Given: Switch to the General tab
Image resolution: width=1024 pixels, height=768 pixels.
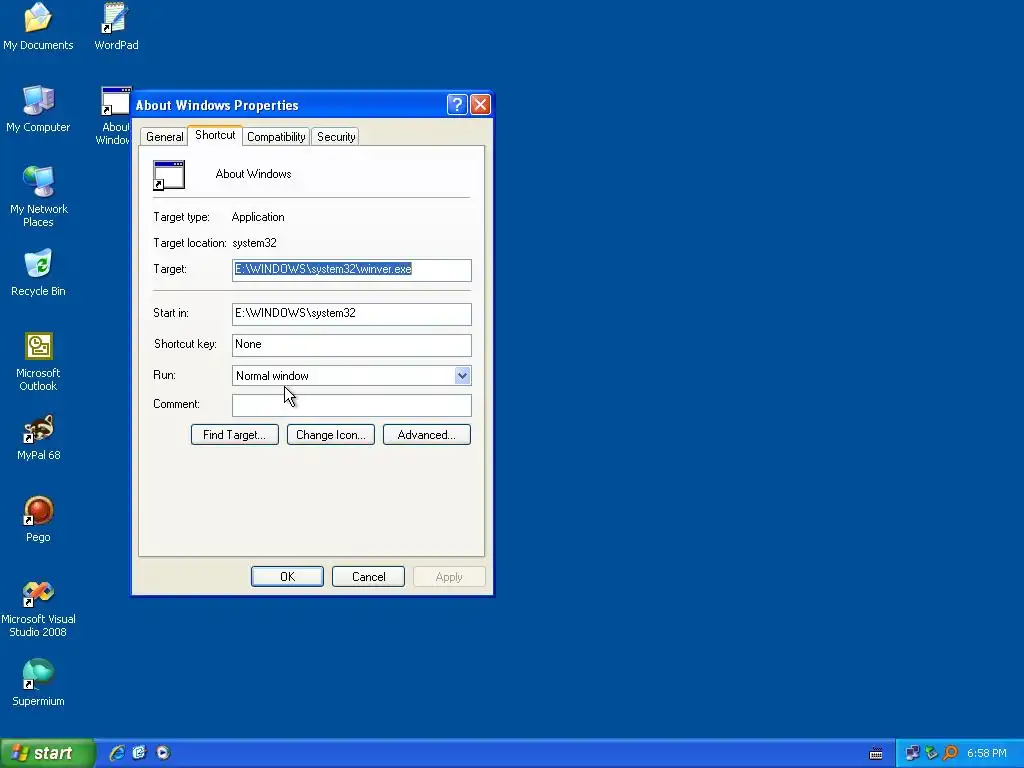Looking at the screenshot, I should pos(165,136).
